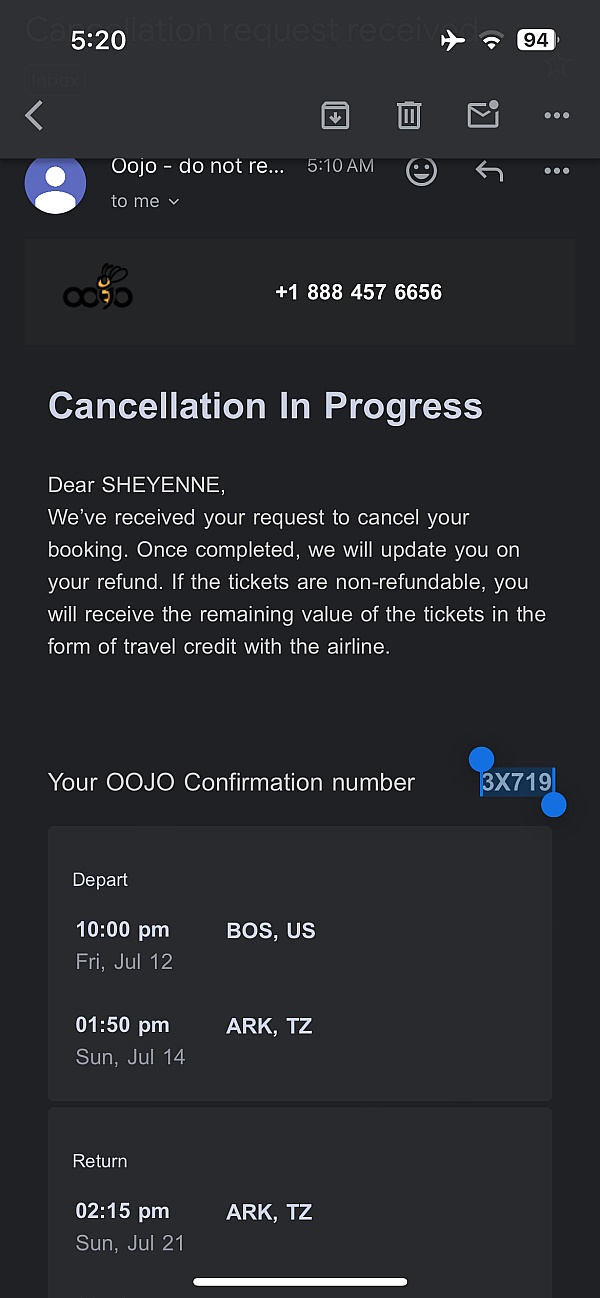Mark email as unread with envelope icon
Screen dimensions: 600x1298
[483, 116]
